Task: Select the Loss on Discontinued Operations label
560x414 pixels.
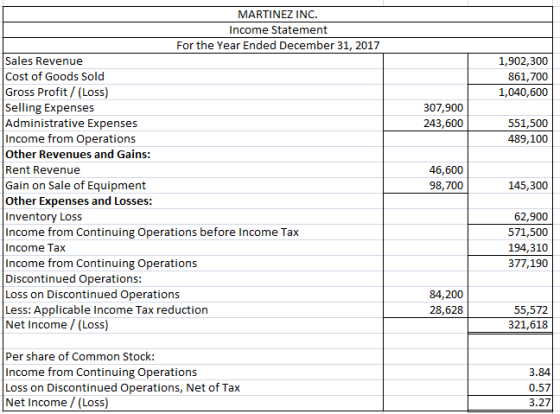Action: coord(92,294)
